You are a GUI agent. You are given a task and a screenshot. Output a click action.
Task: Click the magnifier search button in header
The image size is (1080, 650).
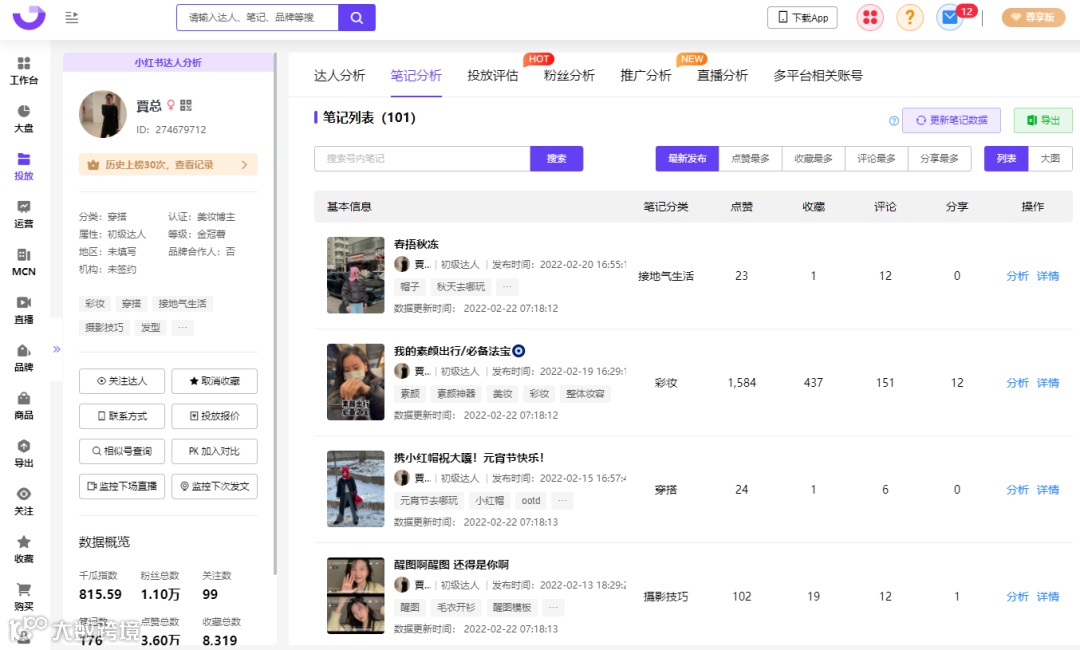click(x=357, y=17)
